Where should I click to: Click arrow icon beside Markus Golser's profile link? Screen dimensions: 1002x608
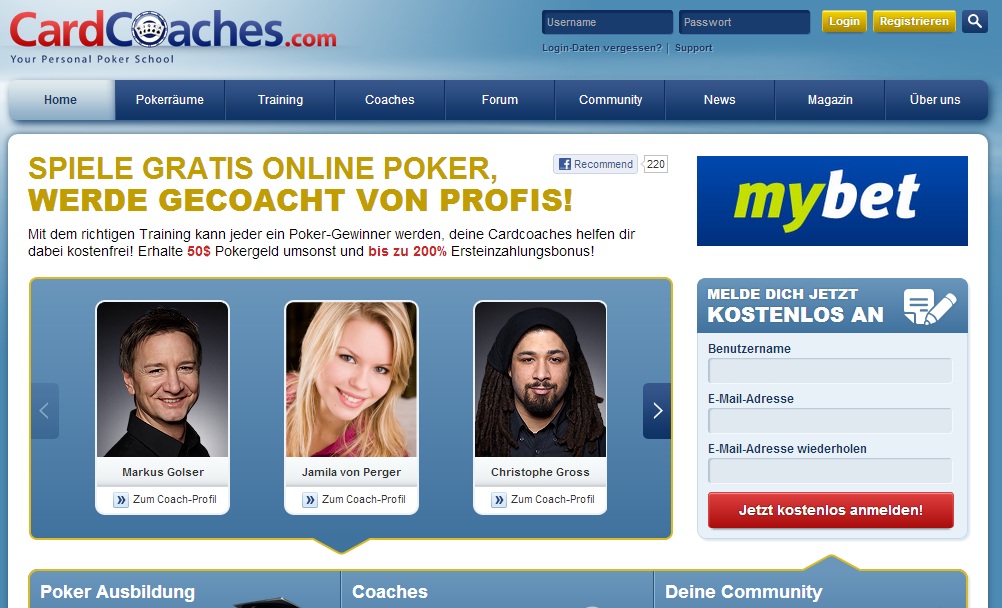click(121, 500)
